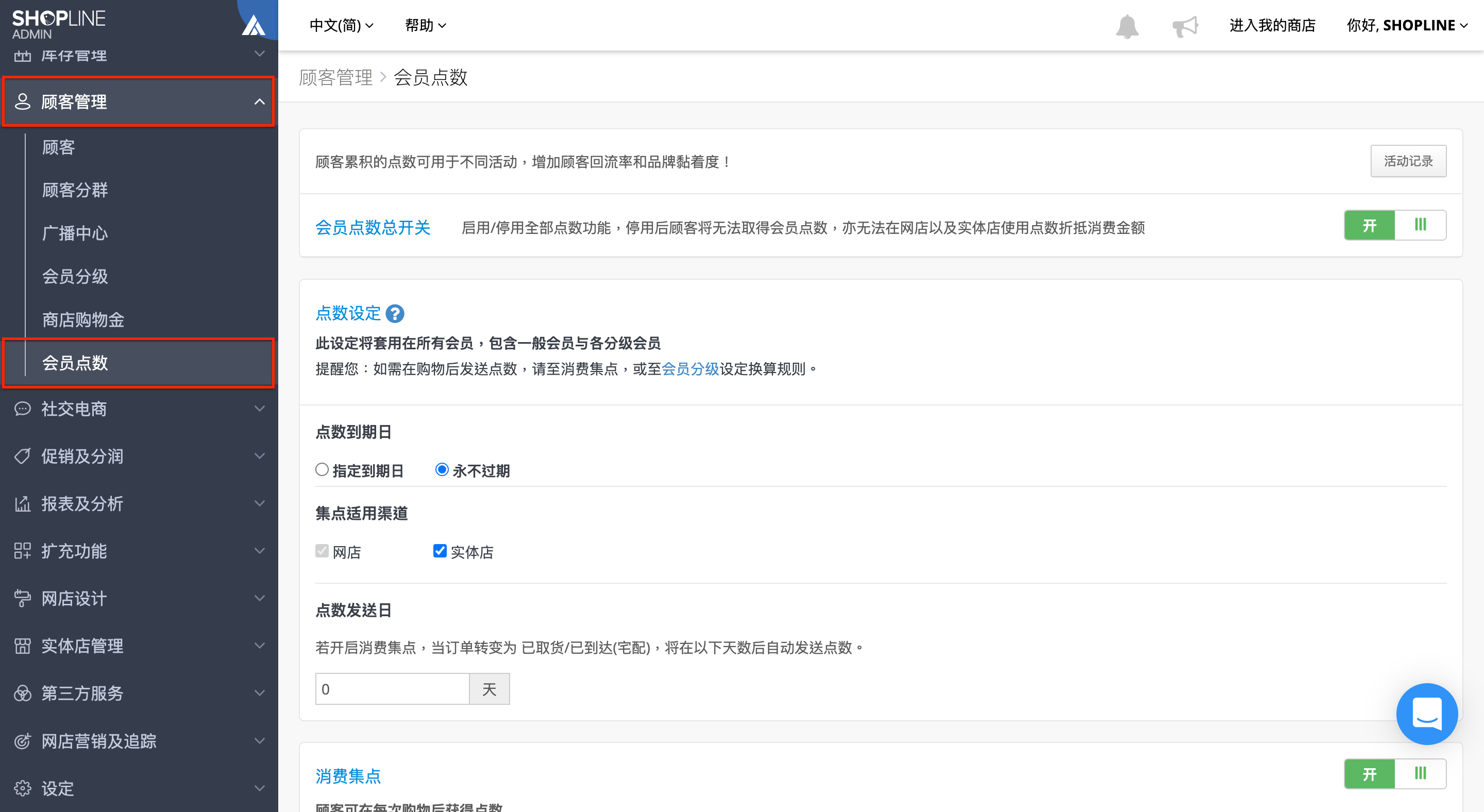Select 商店购物金 in the sidebar
The width and height of the screenshot is (1484, 812).
click(x=83, y=319)
